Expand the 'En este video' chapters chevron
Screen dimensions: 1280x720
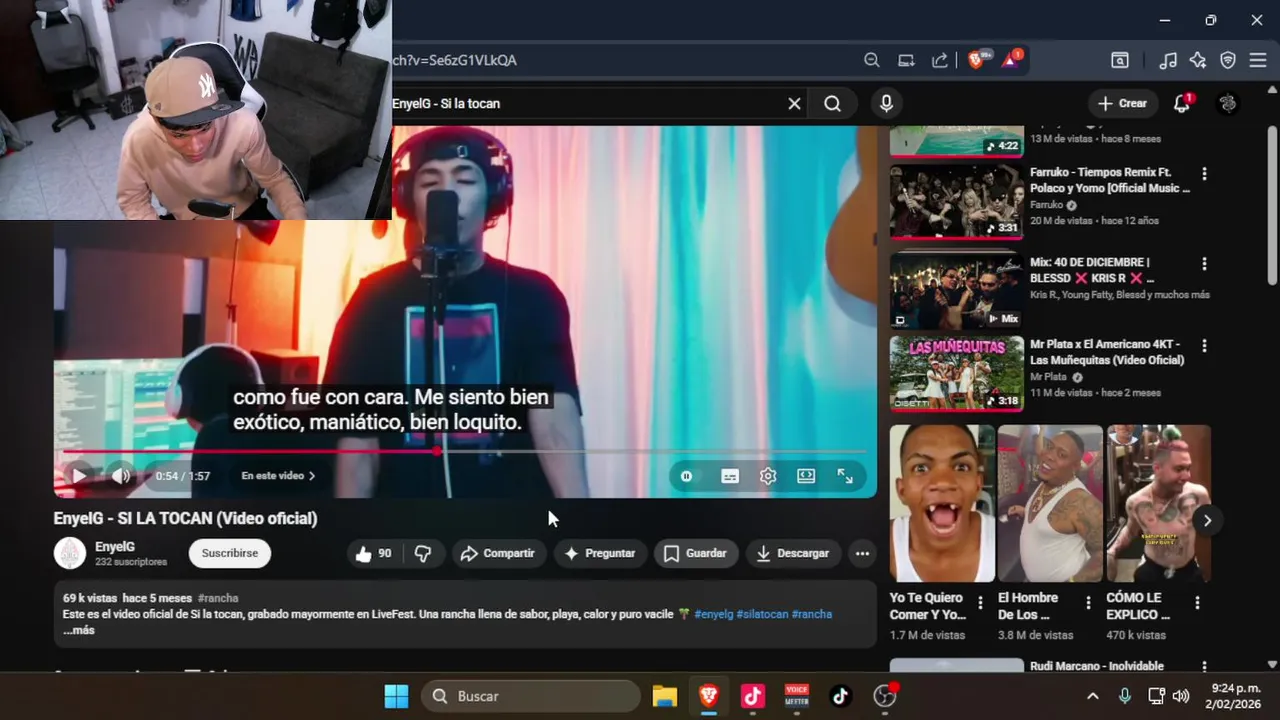point(311,476)
